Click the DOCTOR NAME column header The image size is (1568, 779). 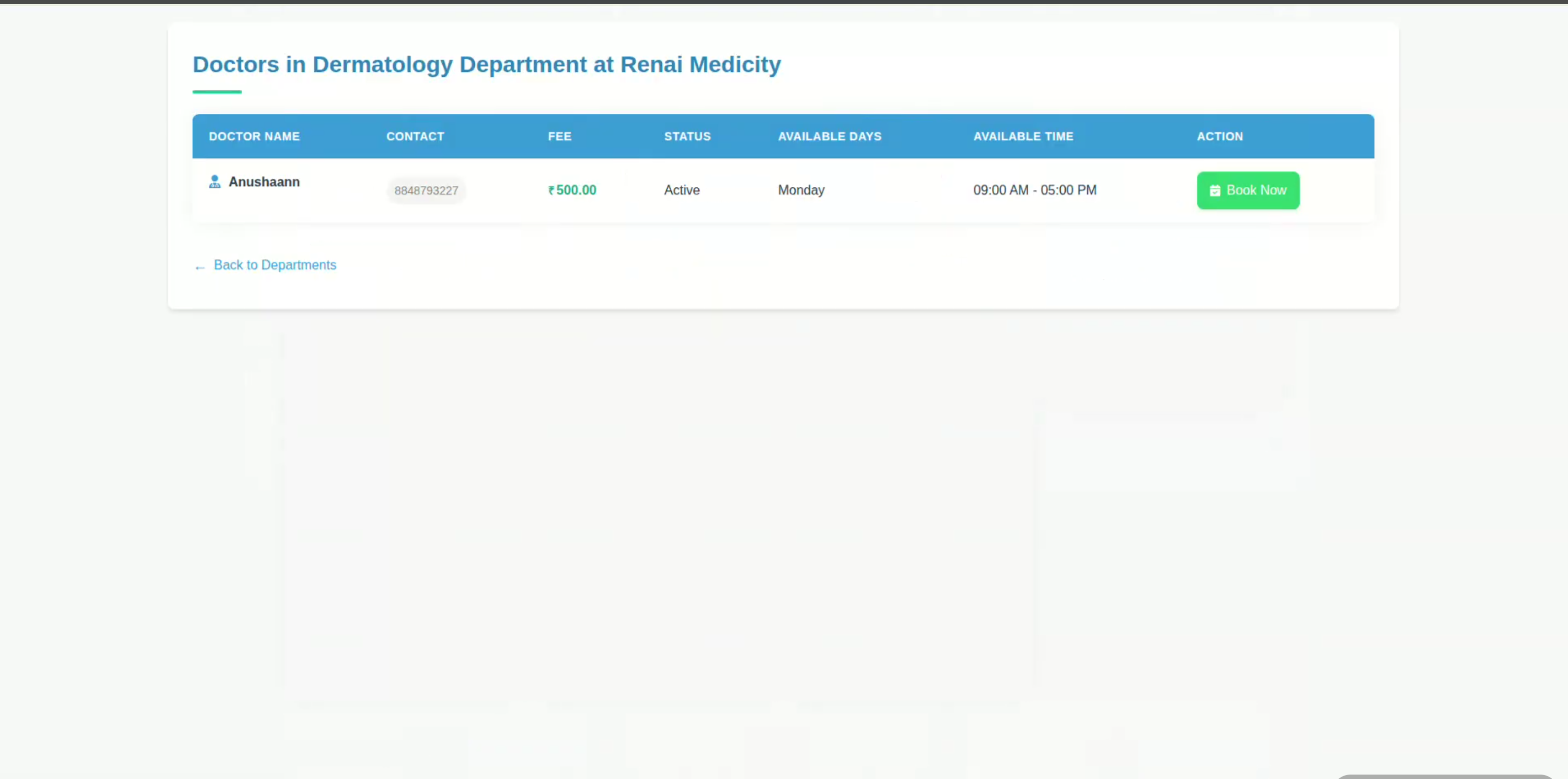pyautogui.click(x=254, y=136)
